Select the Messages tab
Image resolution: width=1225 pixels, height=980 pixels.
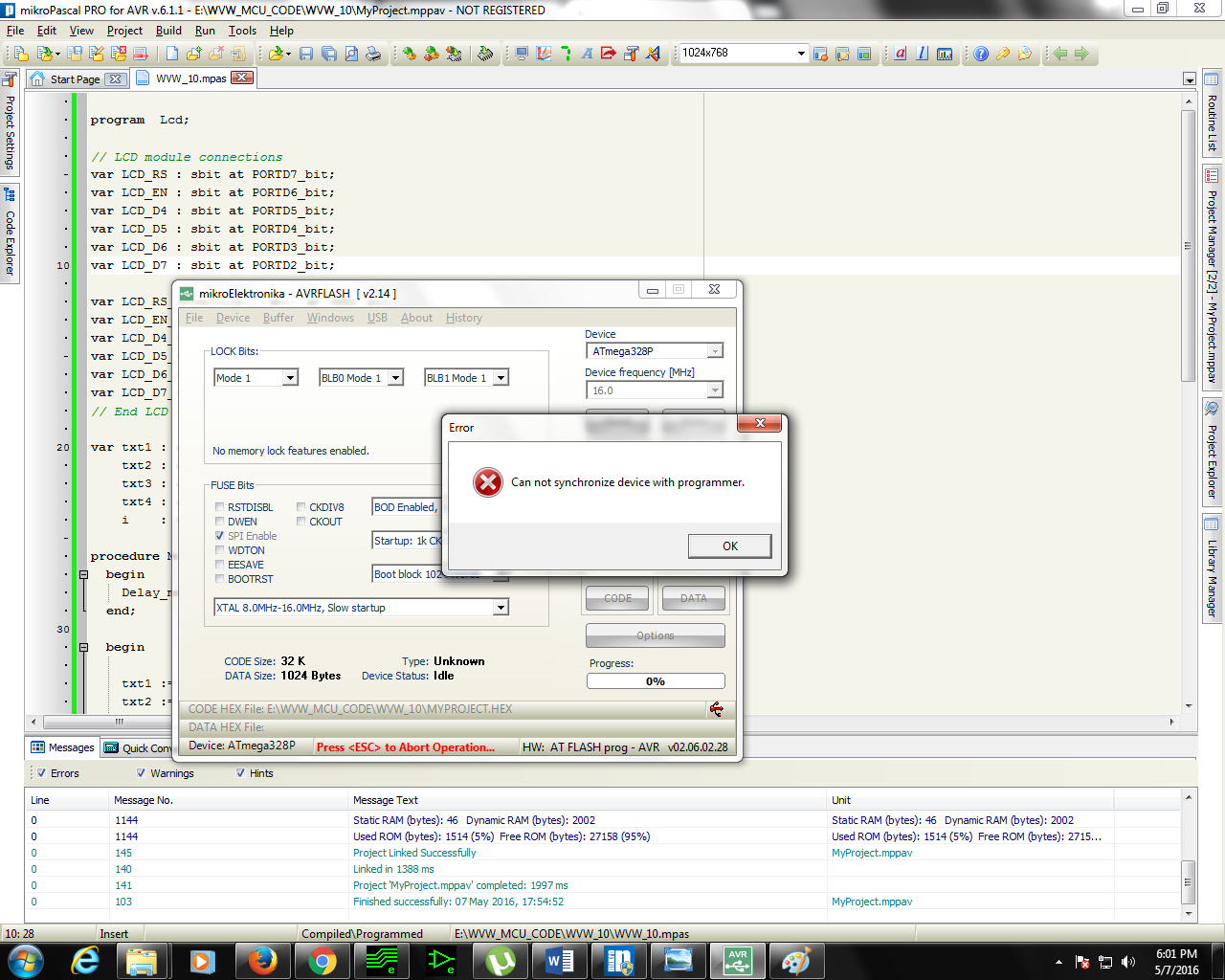point(62,747)
